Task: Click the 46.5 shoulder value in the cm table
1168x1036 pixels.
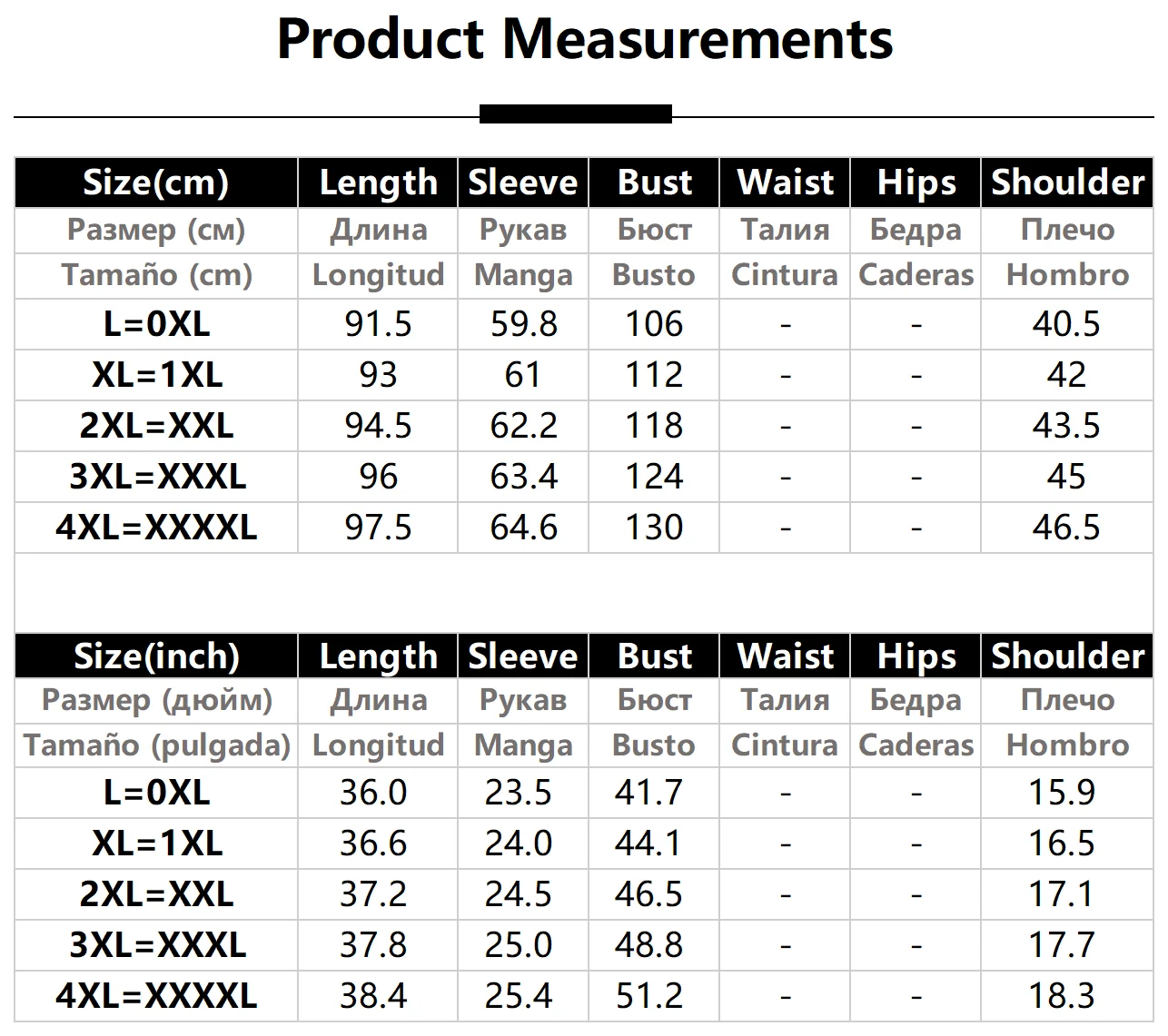Action: (1066, 528)
